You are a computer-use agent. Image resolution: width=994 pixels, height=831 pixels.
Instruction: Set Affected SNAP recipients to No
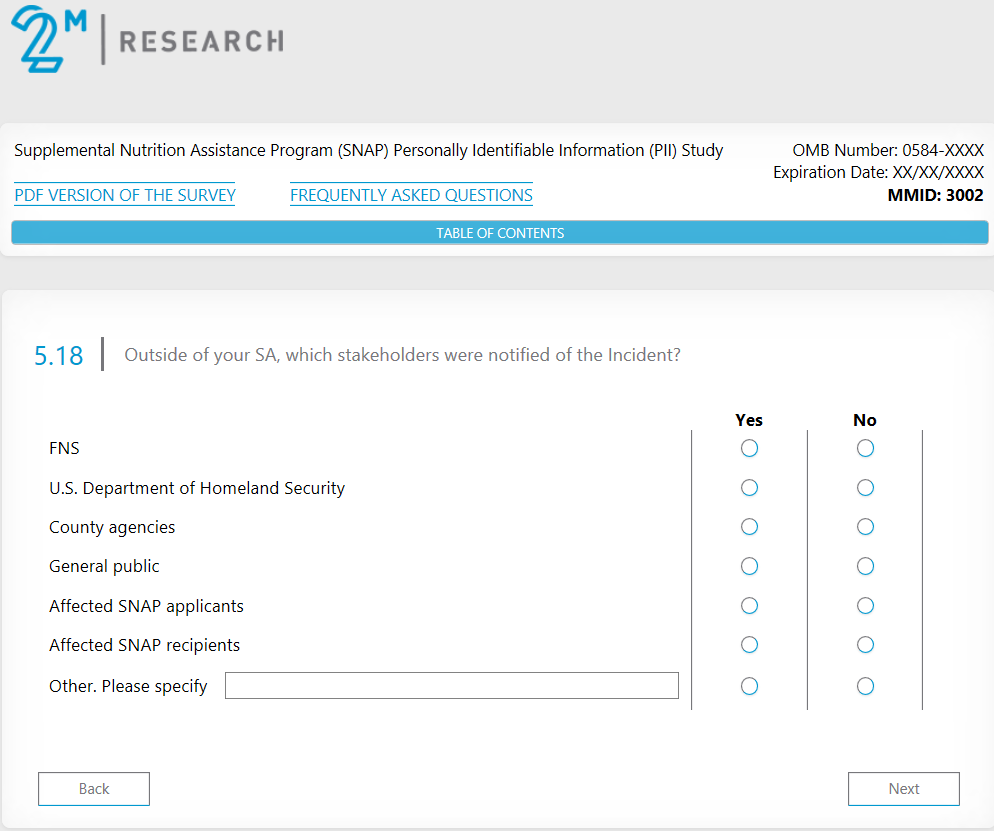coord(865,645)
